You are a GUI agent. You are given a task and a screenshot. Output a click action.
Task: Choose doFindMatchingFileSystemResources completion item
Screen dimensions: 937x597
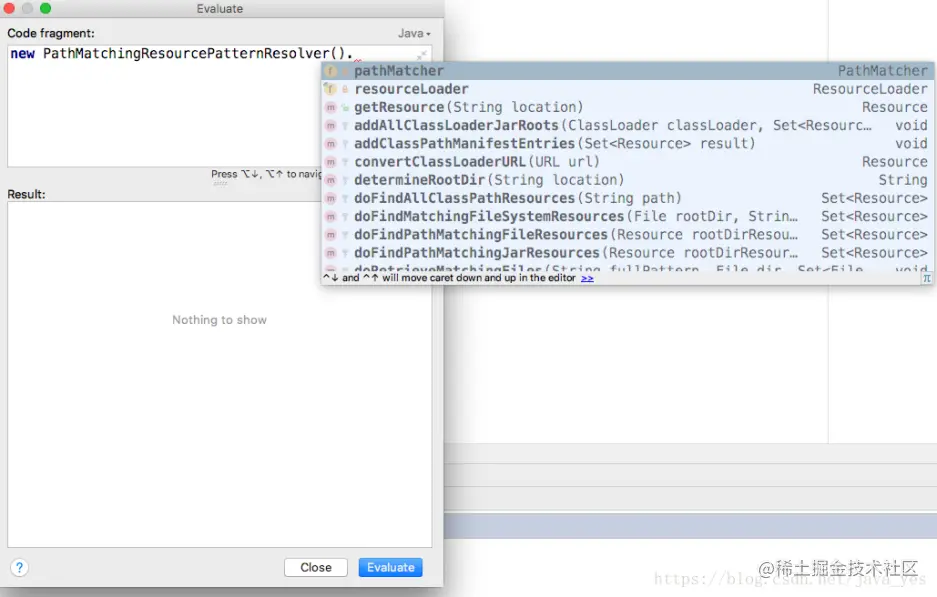click(x=627, y=216)
